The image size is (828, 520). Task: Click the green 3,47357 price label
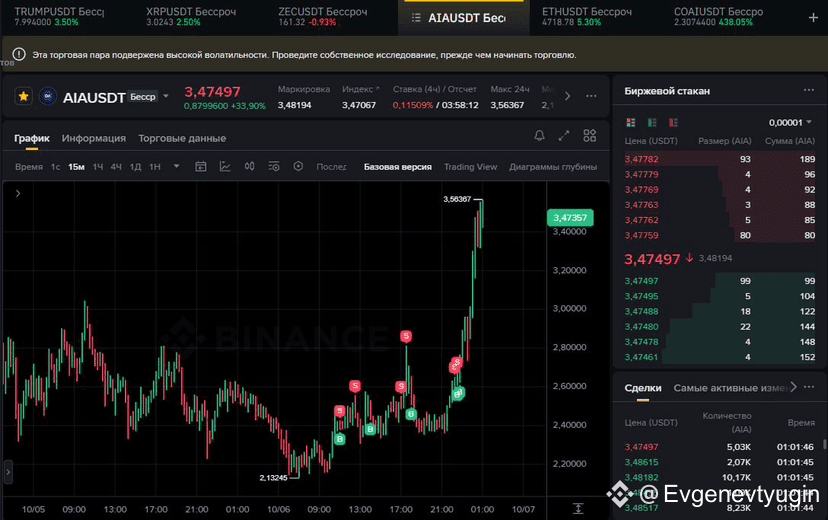[570, 218]
